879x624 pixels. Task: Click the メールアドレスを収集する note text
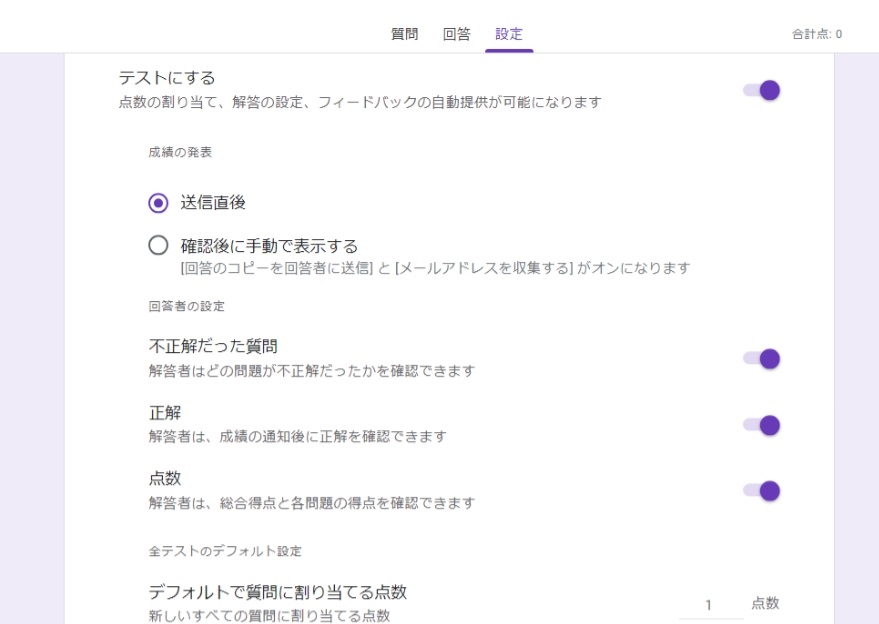436,269
